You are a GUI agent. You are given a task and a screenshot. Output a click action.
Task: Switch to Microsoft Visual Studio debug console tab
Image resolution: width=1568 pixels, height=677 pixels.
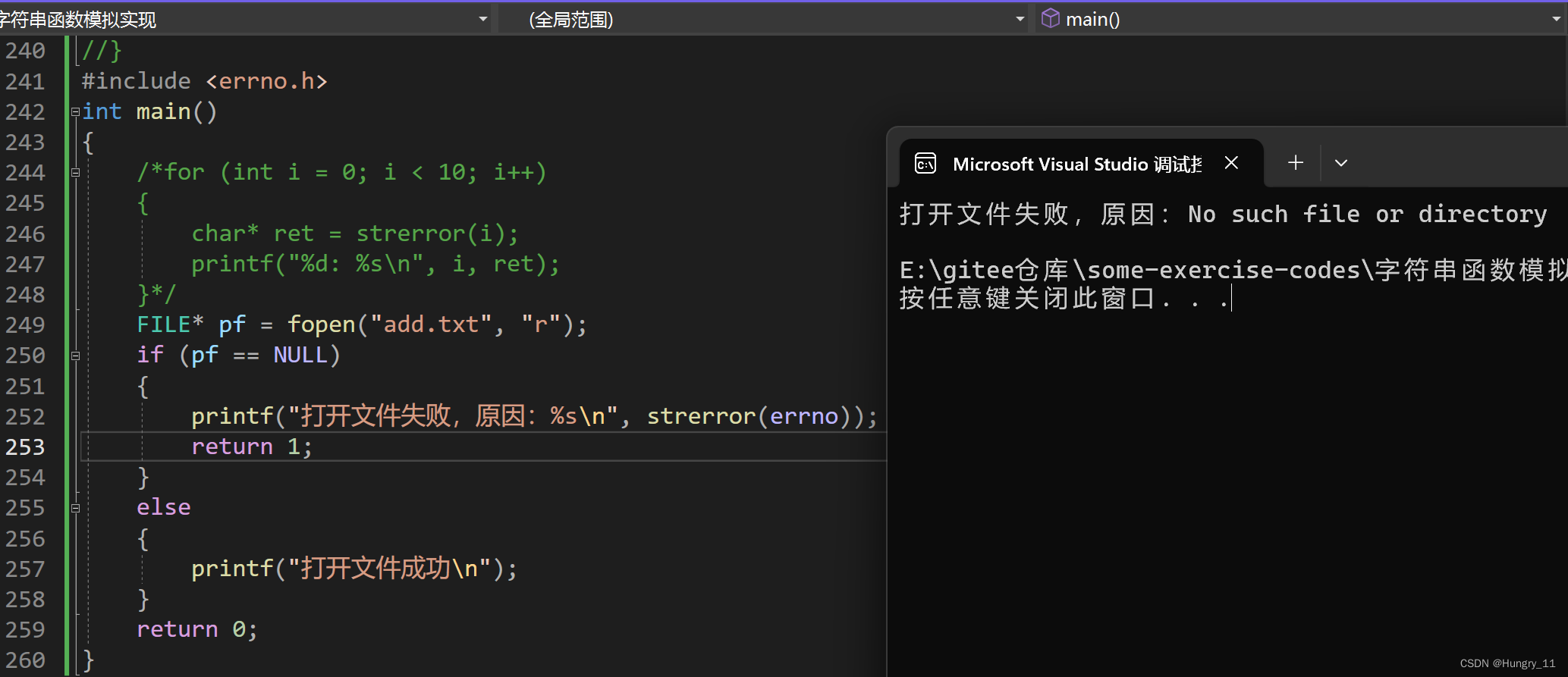point(1077,164)
